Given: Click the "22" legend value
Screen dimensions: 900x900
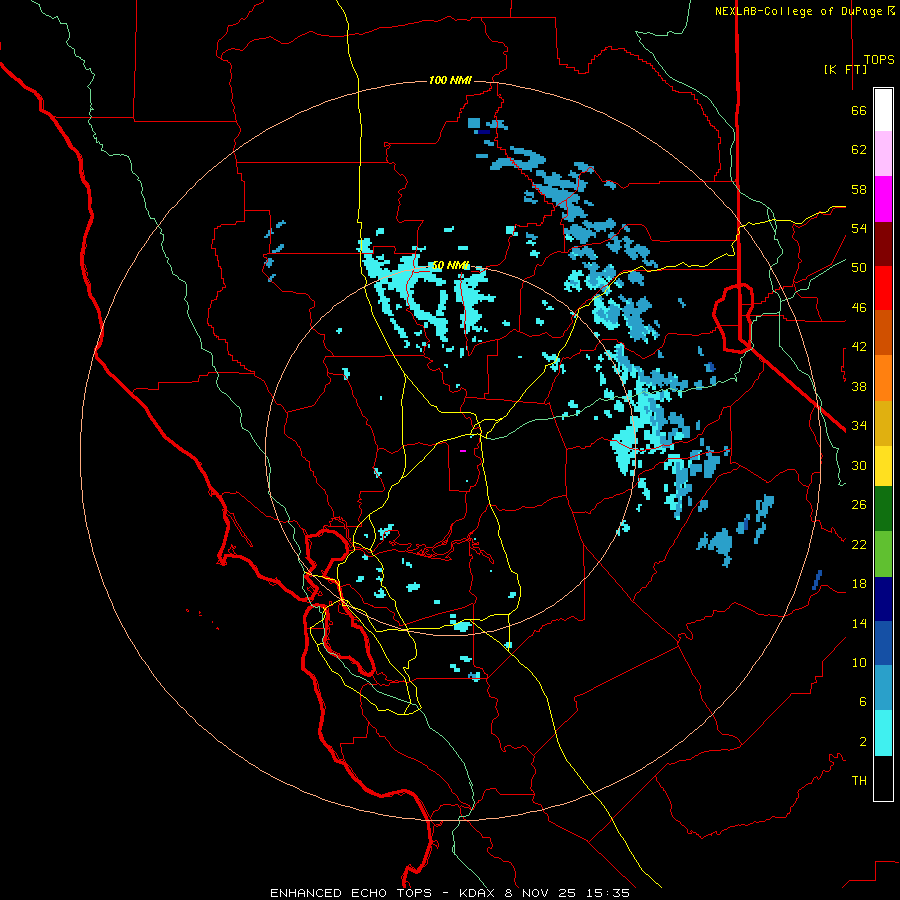Looking at the screenshot, I should (859, 545).
